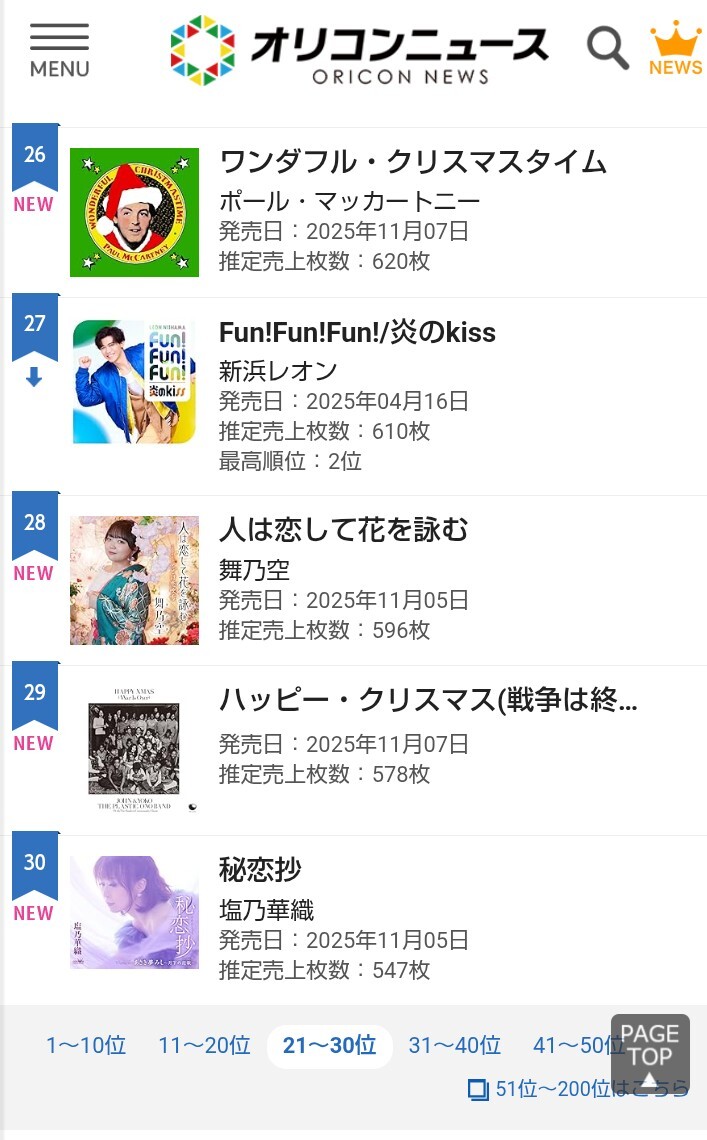This screenshot has width=707, height=1140.
Task: Go to the 1〜10位 ranking page
Action: pyautogui.click(x=86, y=1045)
